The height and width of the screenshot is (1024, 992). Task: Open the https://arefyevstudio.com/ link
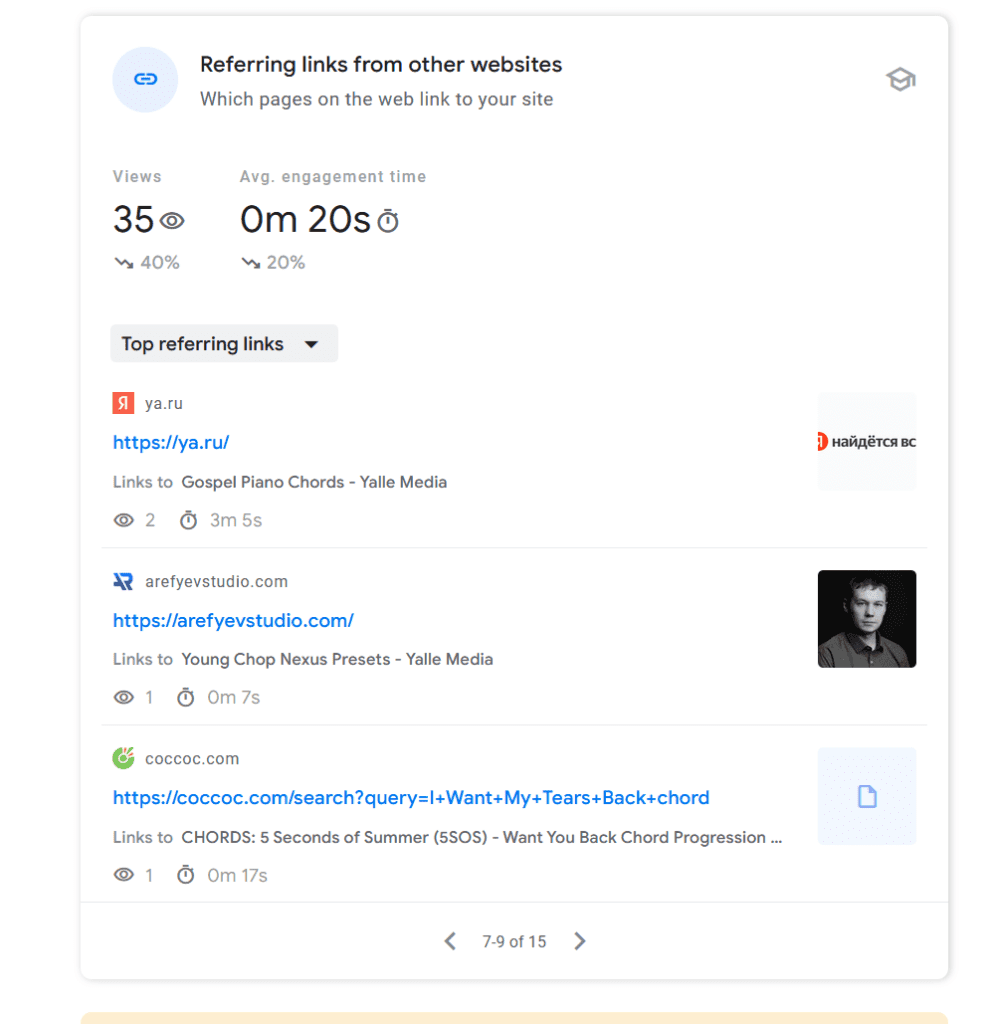(x=233, y=621)
